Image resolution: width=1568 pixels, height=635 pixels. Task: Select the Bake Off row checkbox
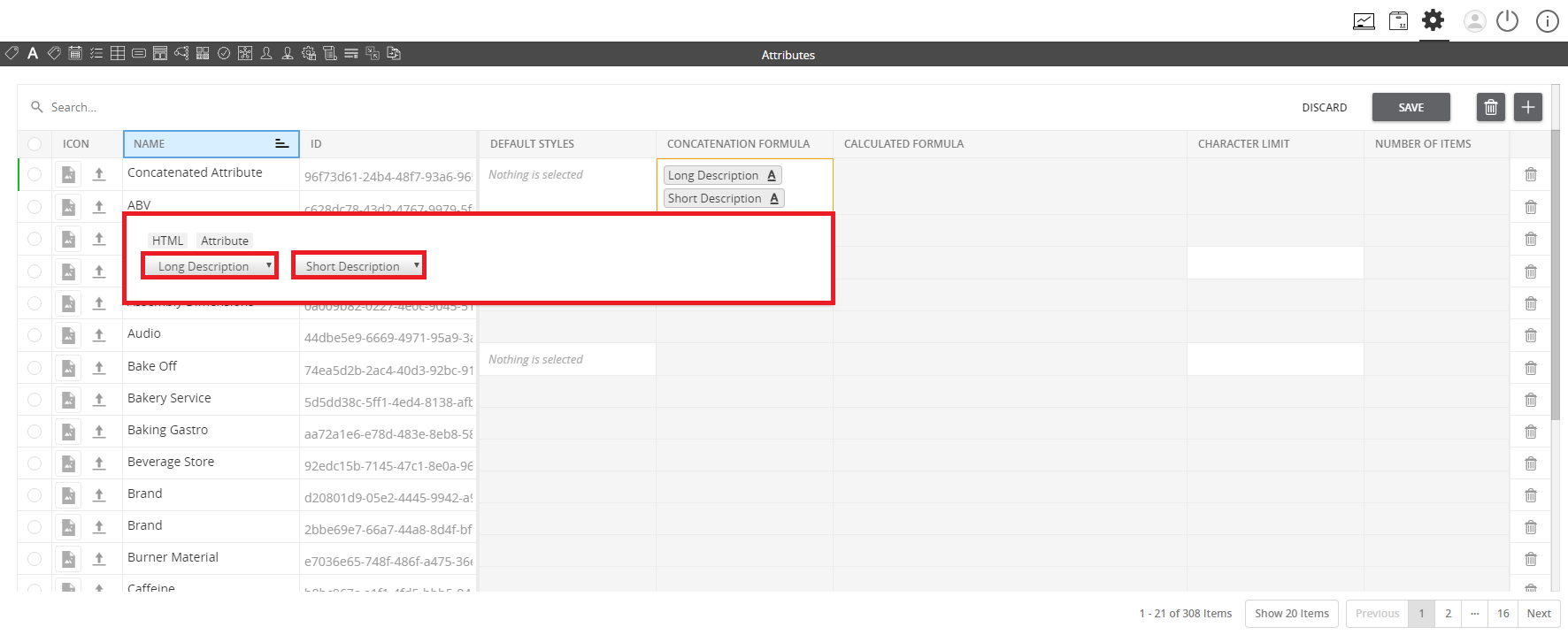35,368
